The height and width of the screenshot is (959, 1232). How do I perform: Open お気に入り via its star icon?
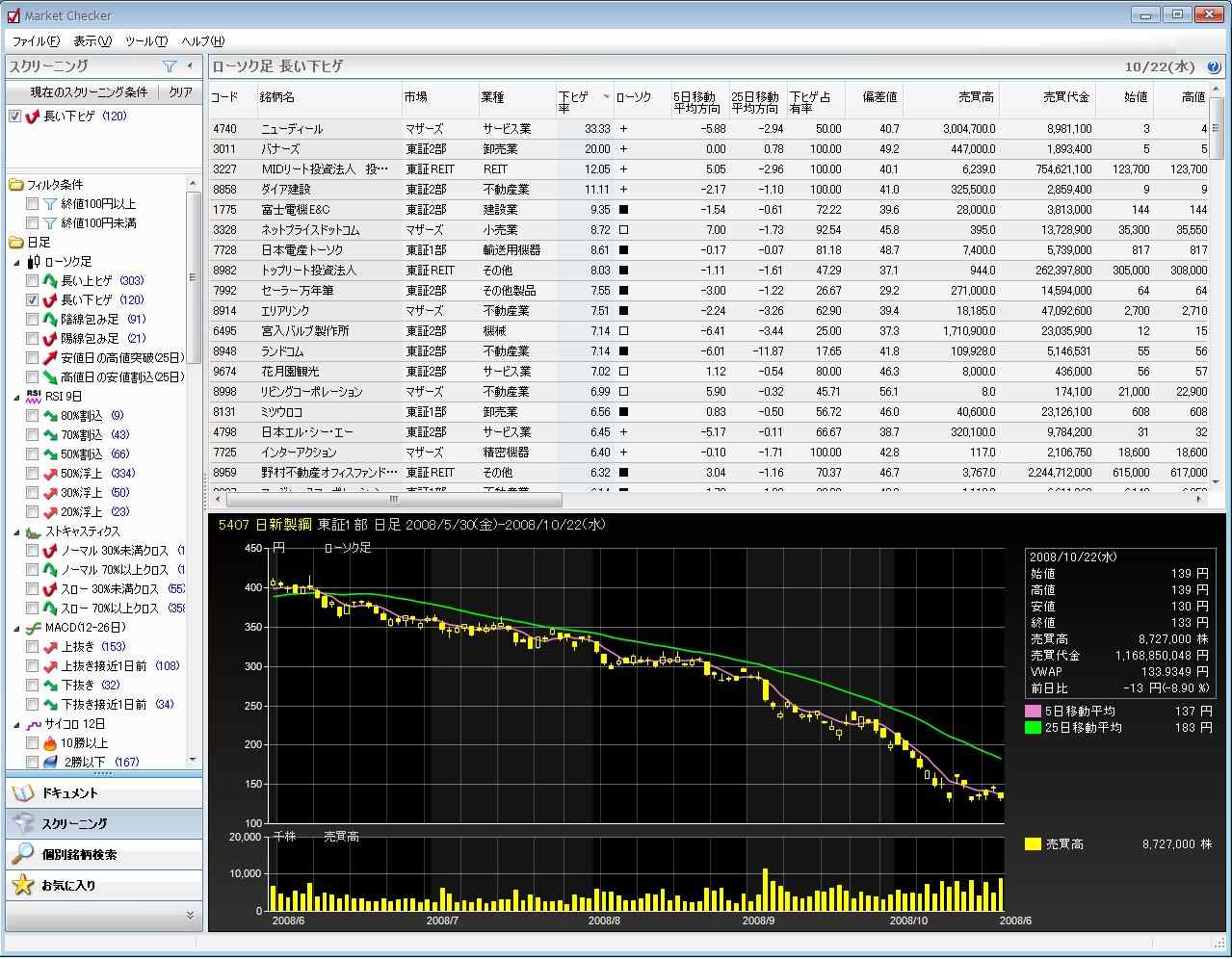(22, 885)
